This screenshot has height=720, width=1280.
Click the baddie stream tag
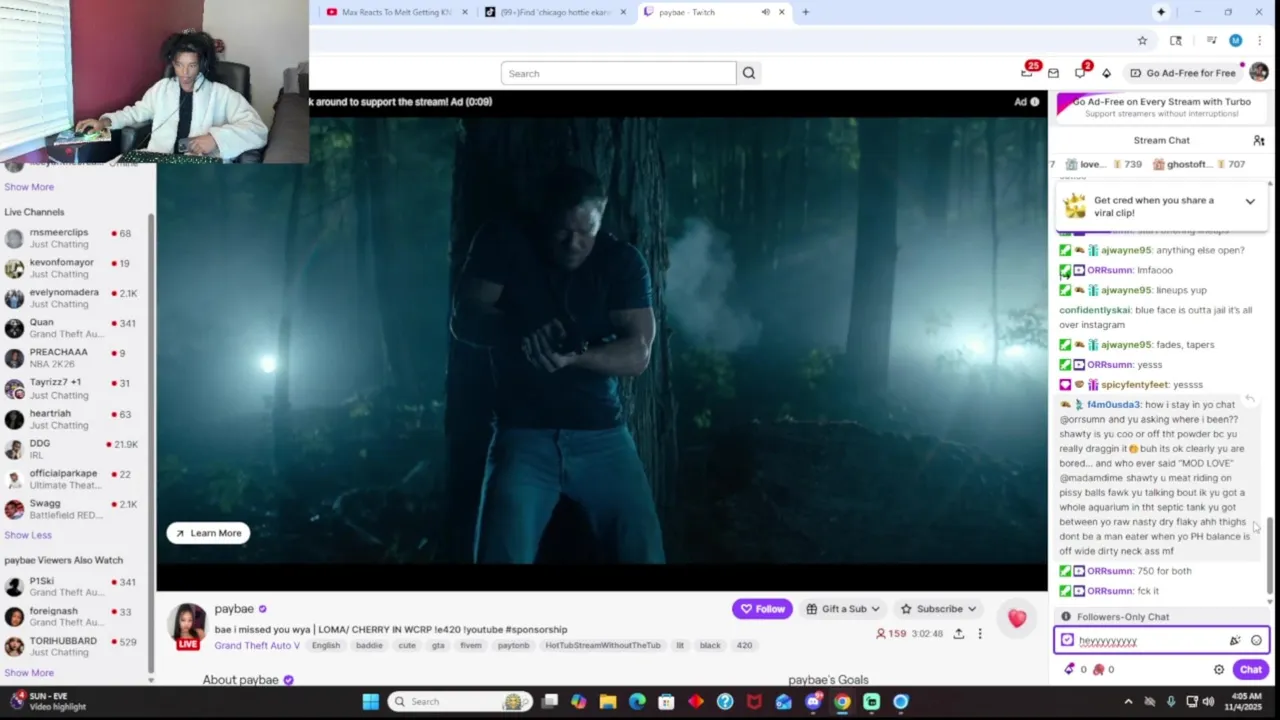point(369,646)
